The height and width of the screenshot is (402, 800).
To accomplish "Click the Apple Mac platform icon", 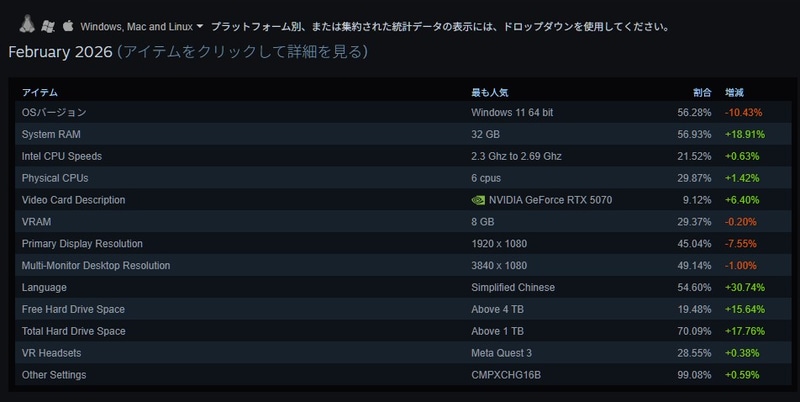I will click(x=68, y=25).
